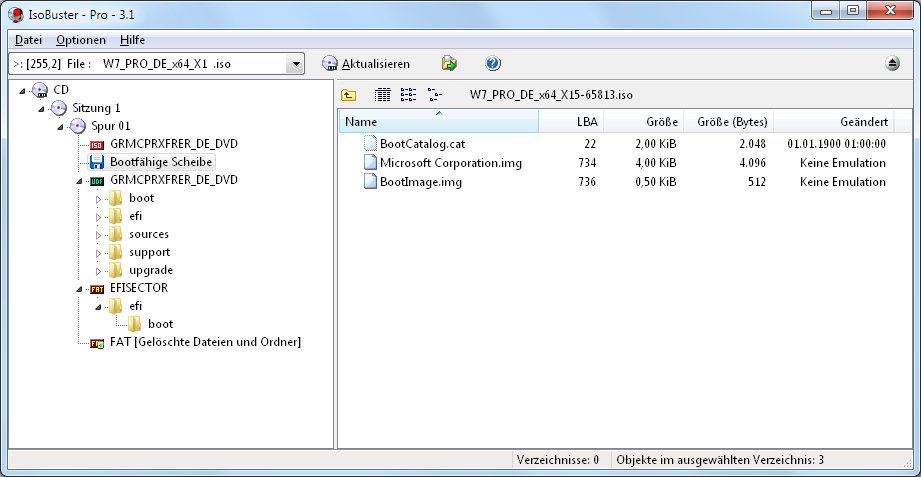Open the drive selection dropdown arrow

(x=295, y=64)
